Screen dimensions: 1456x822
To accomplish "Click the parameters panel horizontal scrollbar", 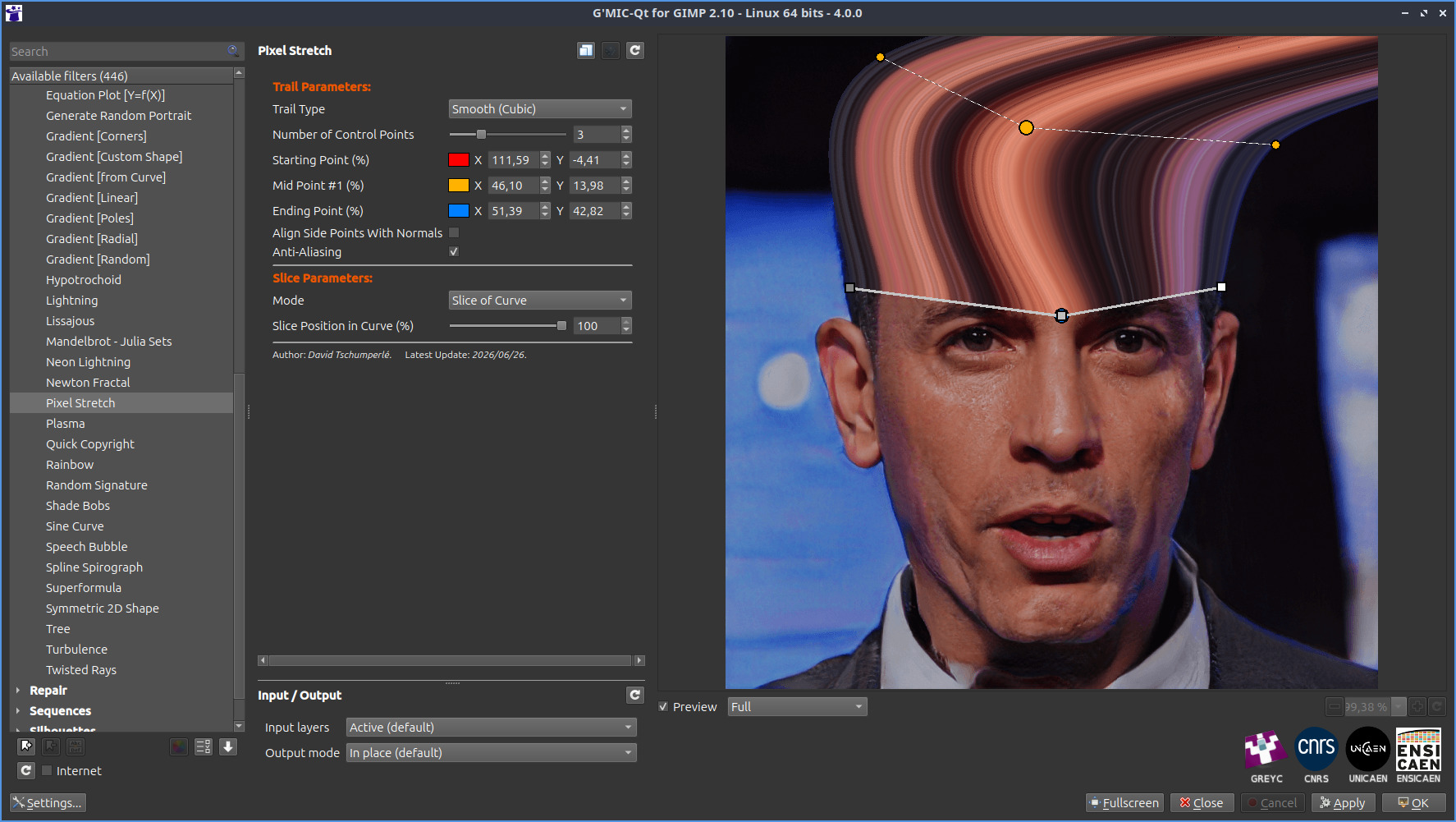I will [451, 660].
